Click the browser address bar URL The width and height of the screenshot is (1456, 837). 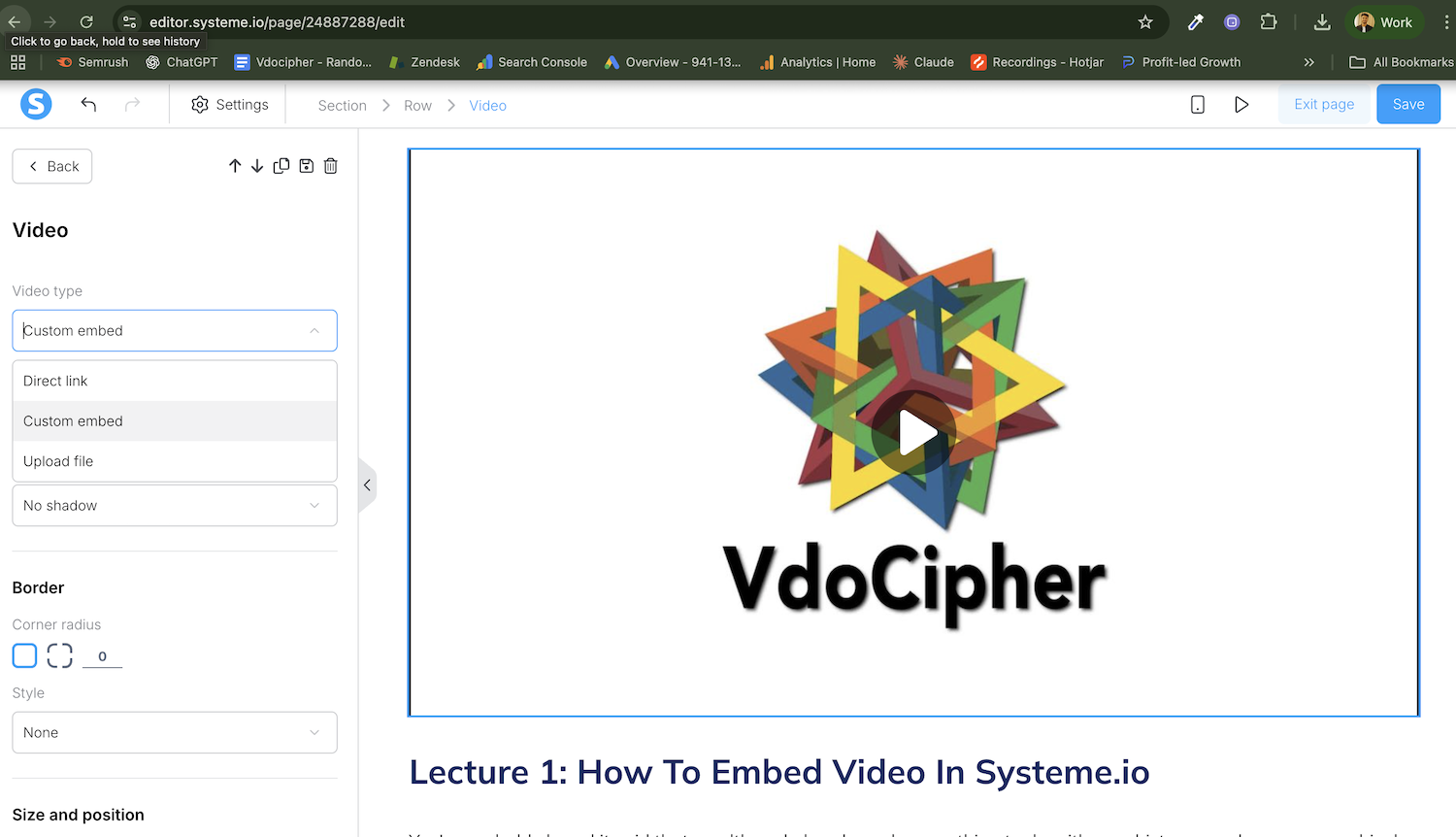(277, 21)
